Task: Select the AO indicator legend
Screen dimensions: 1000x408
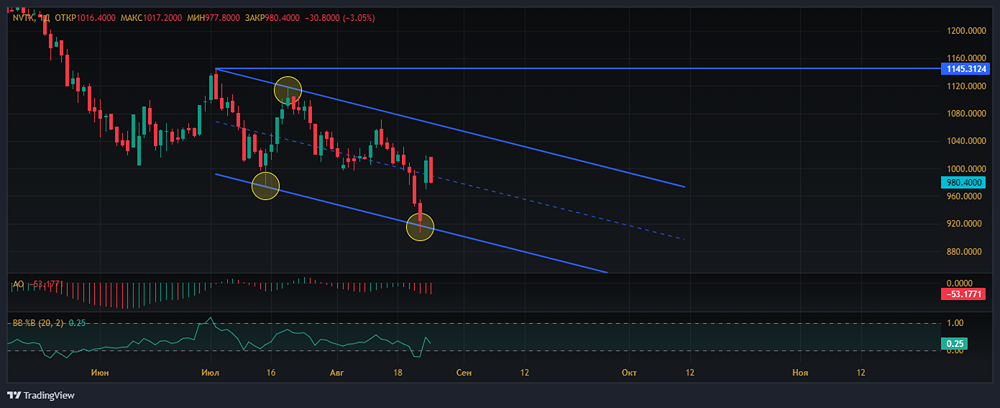Action: tap(36, 283)
